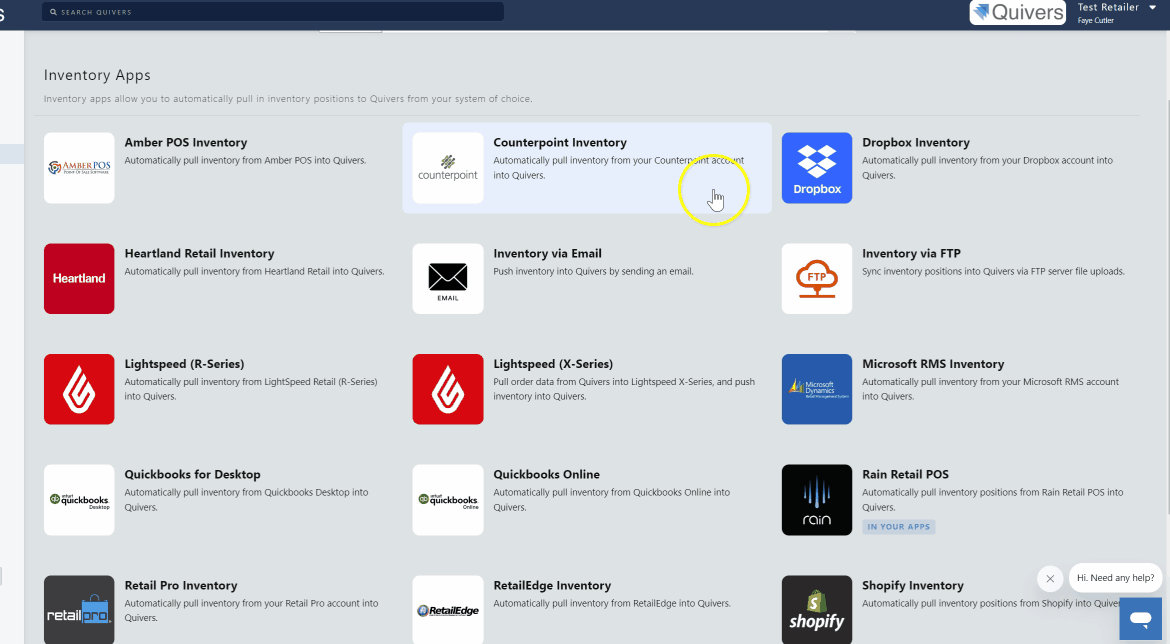The width and height of the screenshot is (1170, 644).
Task: Choose the FTP cloud icon
Action: pyautogui.click(x=817, y=278)
